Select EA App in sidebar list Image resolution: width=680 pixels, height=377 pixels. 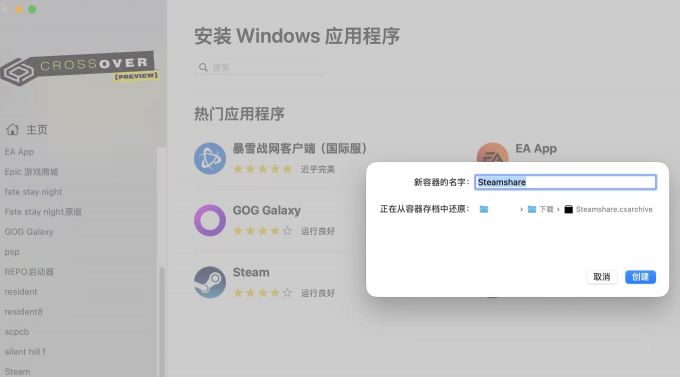(x=19, y=152)
